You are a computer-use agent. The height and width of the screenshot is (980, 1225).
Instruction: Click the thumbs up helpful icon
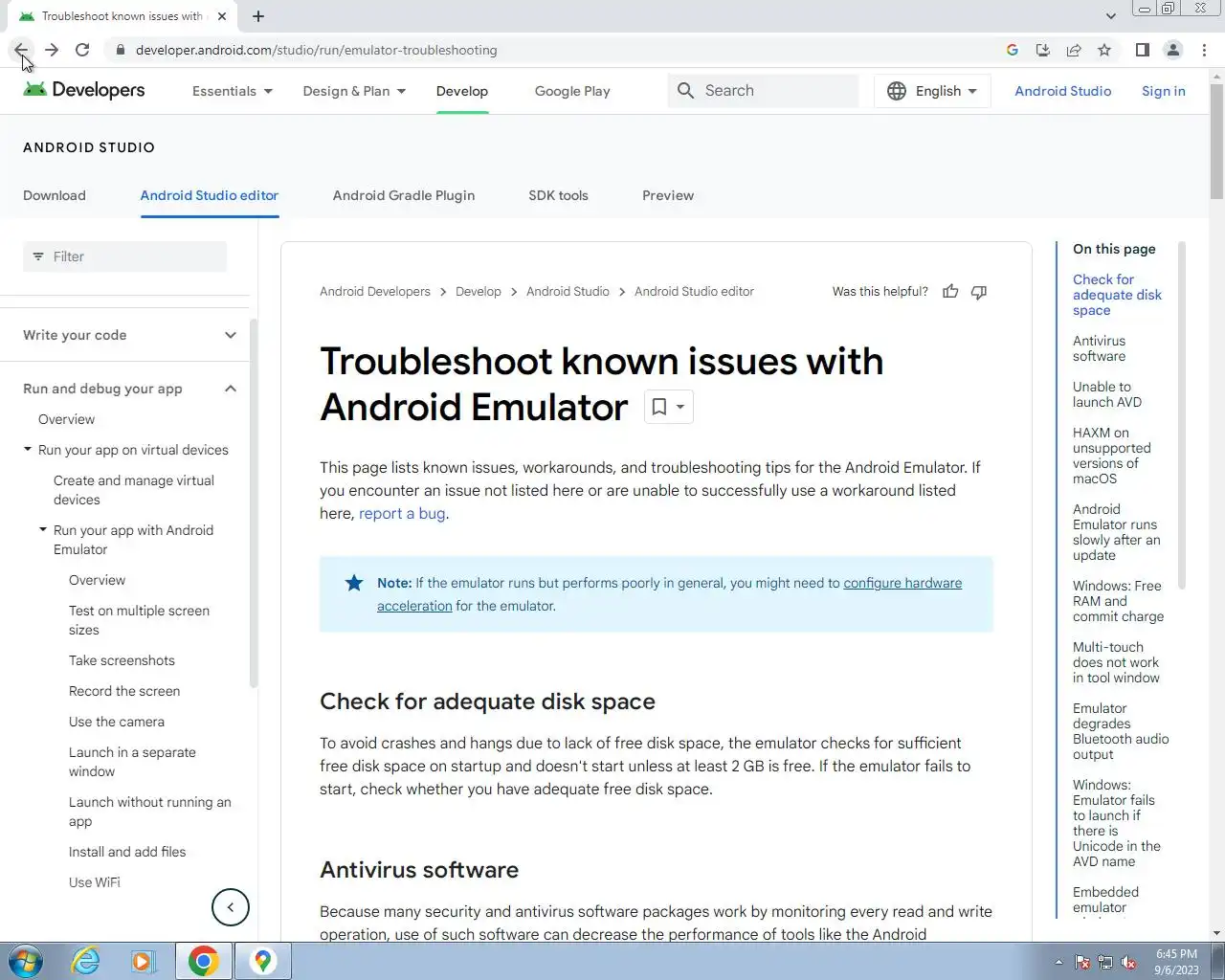(x=950, y=292)
